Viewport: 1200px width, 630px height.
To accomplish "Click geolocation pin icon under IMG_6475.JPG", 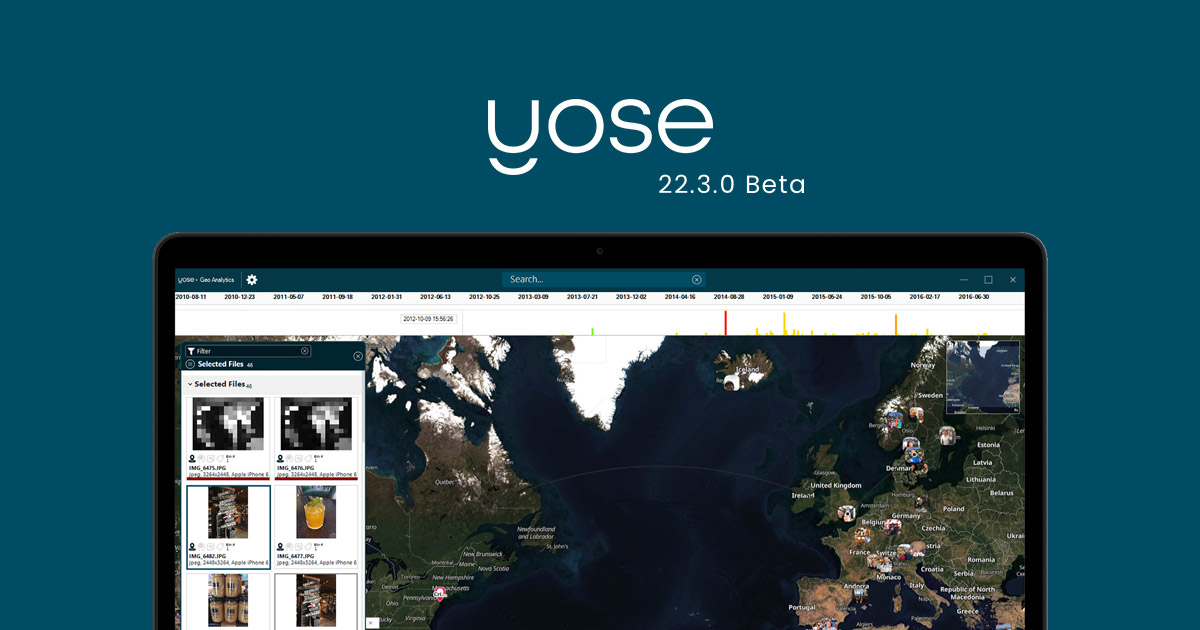I will coord(192,459).
